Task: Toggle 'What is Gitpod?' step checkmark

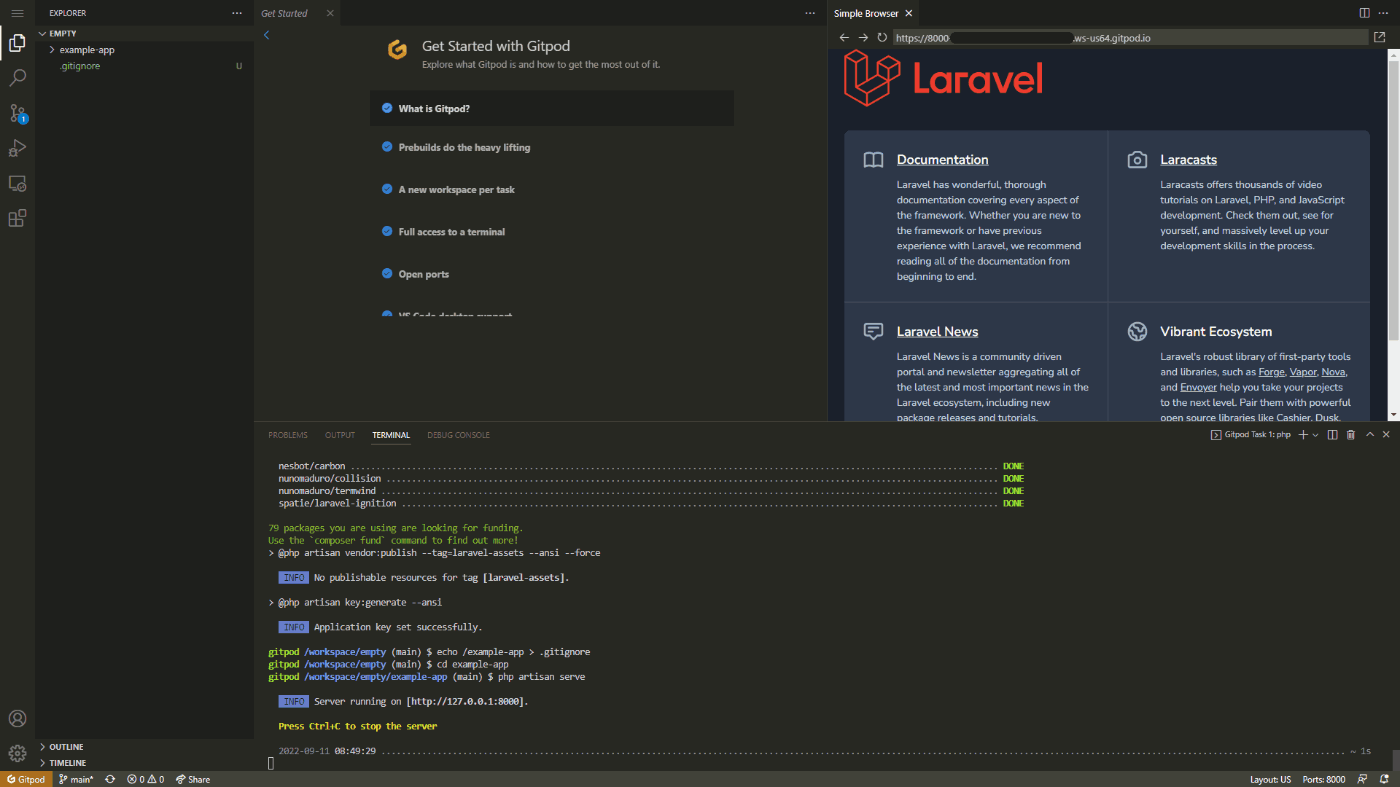Action: coord(387,108)
